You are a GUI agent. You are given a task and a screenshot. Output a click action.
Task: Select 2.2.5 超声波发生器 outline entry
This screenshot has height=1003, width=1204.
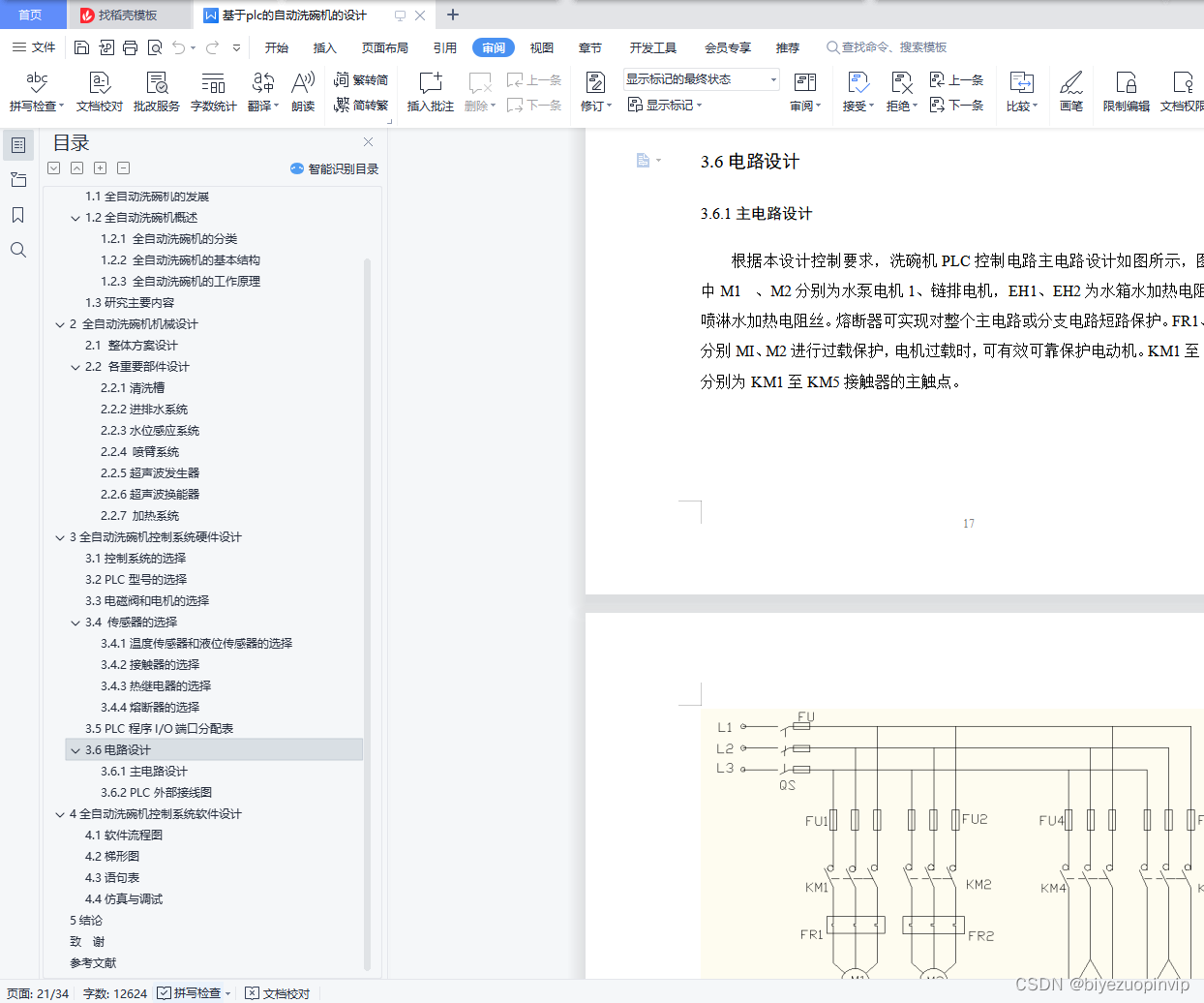coord(150,473)
